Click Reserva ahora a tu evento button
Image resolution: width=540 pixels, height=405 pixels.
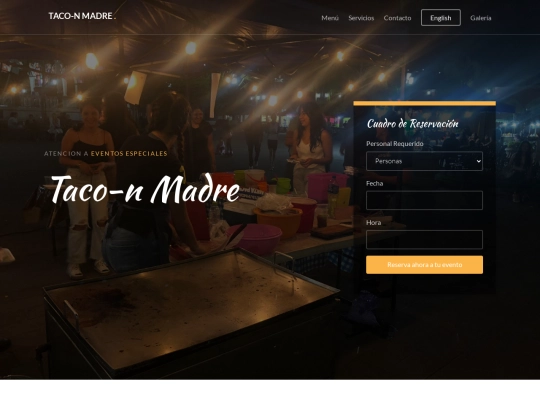coord(424,265)
